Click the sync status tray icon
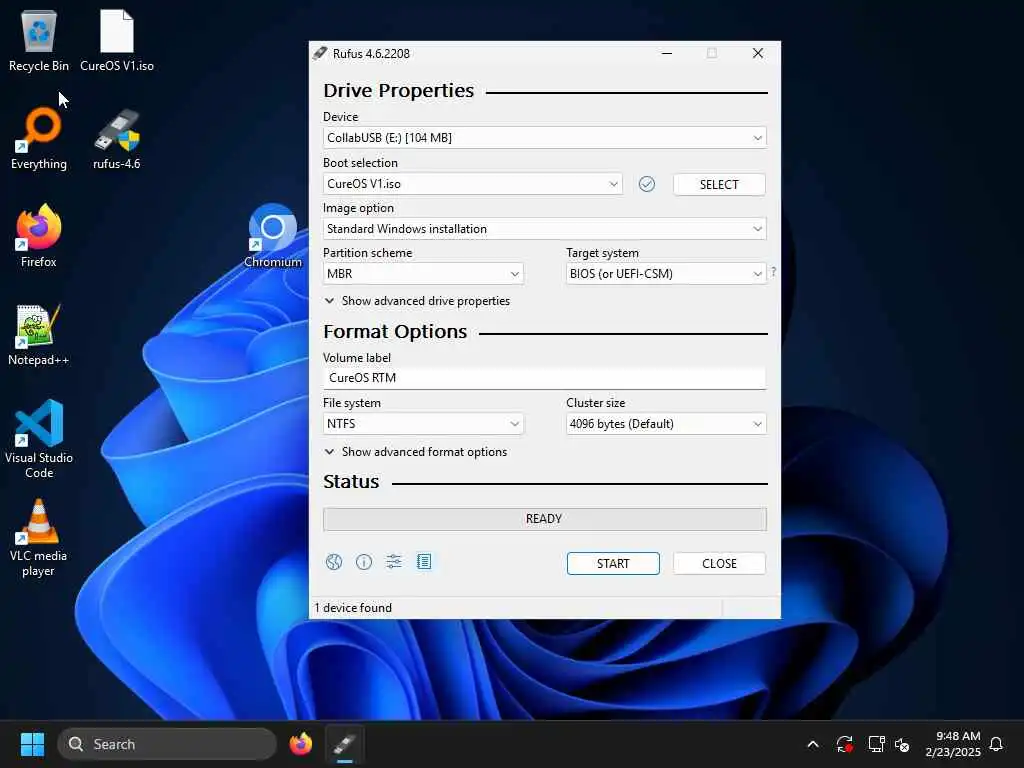The height and width of the screenshot is (768, 1024). pyautogui.click(x=844, y=744)
